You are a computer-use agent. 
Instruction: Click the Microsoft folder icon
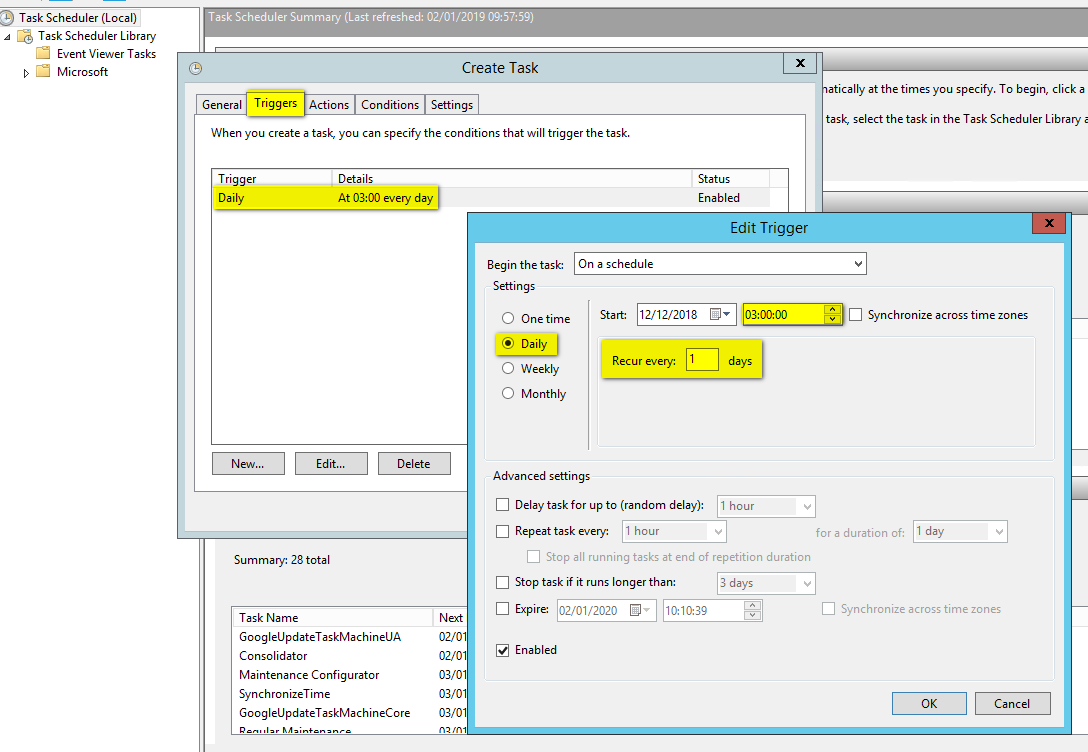pyautogui.click(x=43, y=72)
